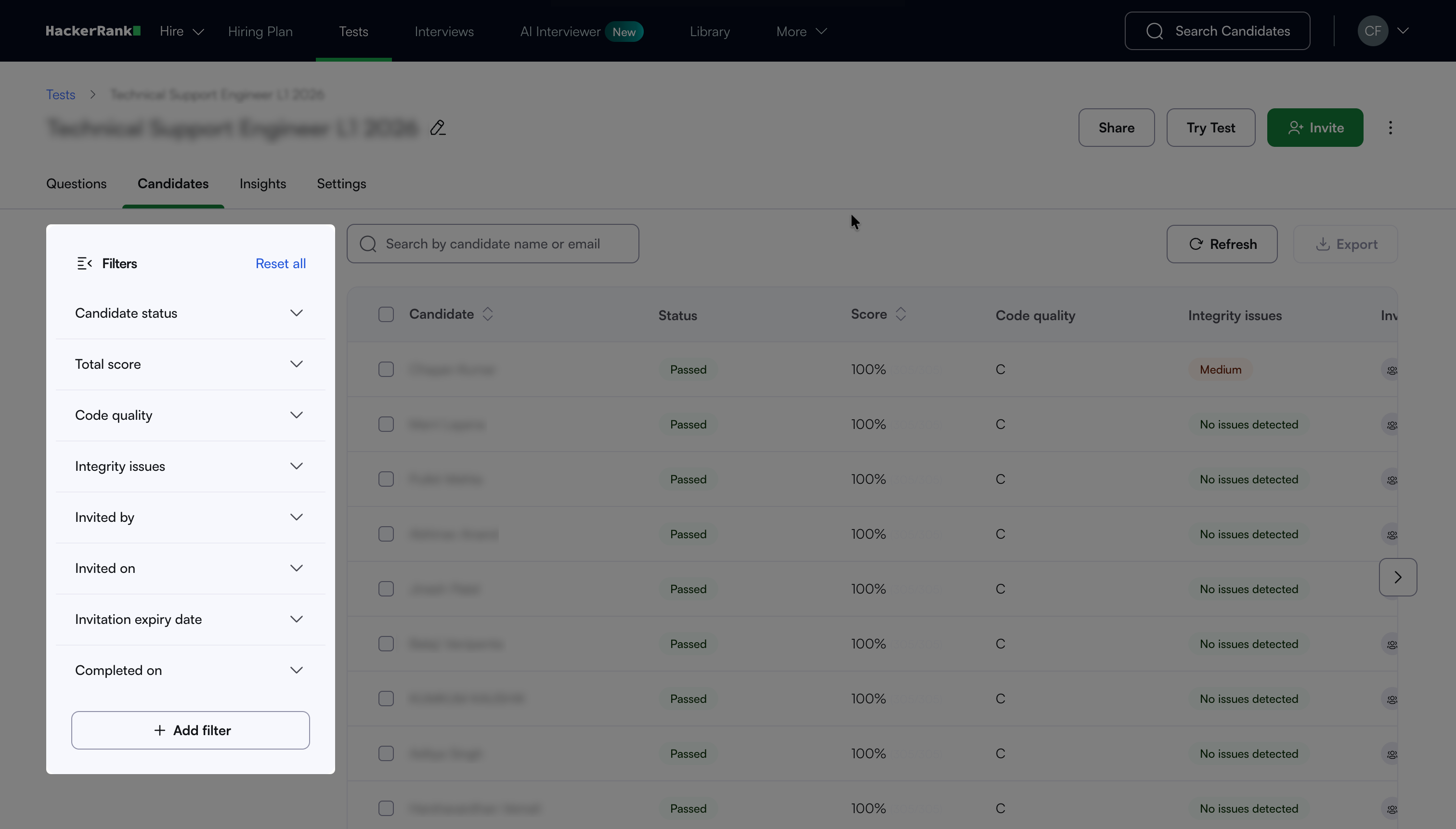Click the HackerRank logo
The width and height of the screenshot is (1456, 829).
coord(93,31)
